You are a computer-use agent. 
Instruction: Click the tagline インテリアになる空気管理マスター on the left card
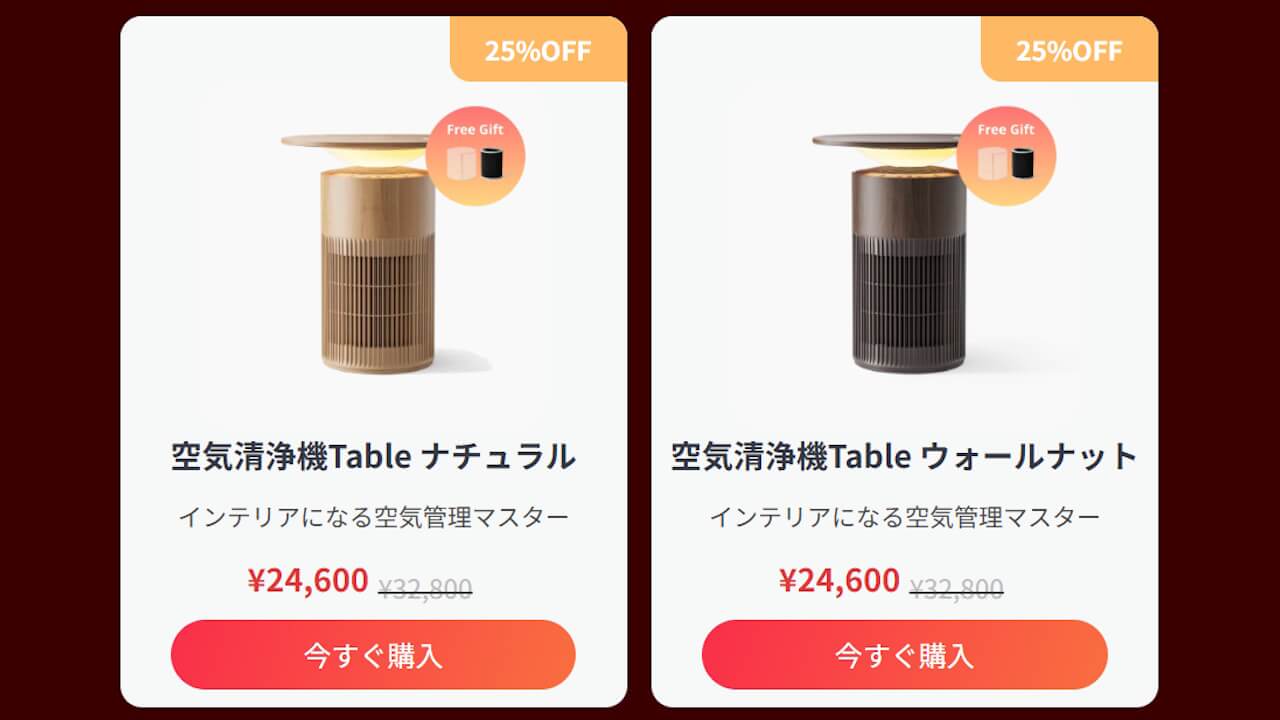374,512
